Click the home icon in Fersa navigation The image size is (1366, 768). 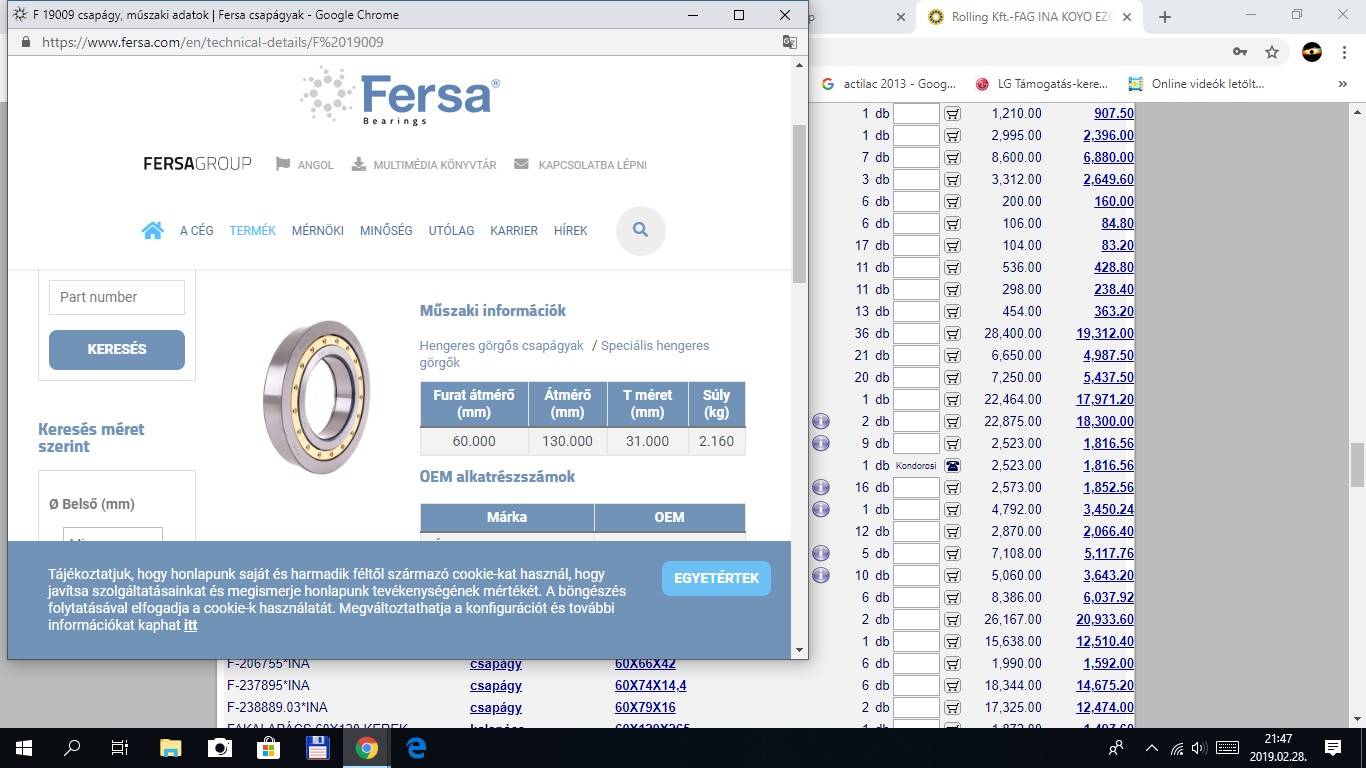coord(152,230)
